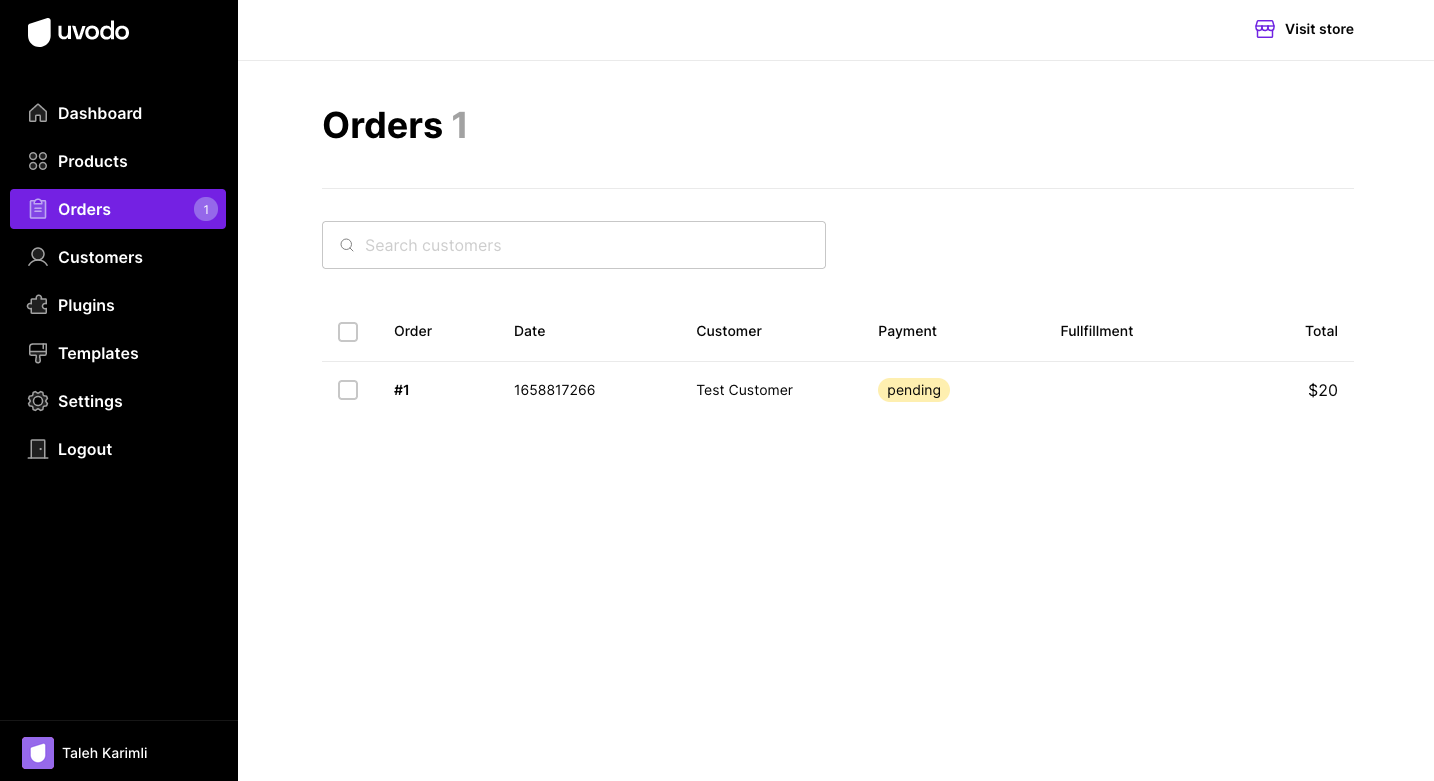
Task: Select Logout in the sidebar
Action: point(118,449)
